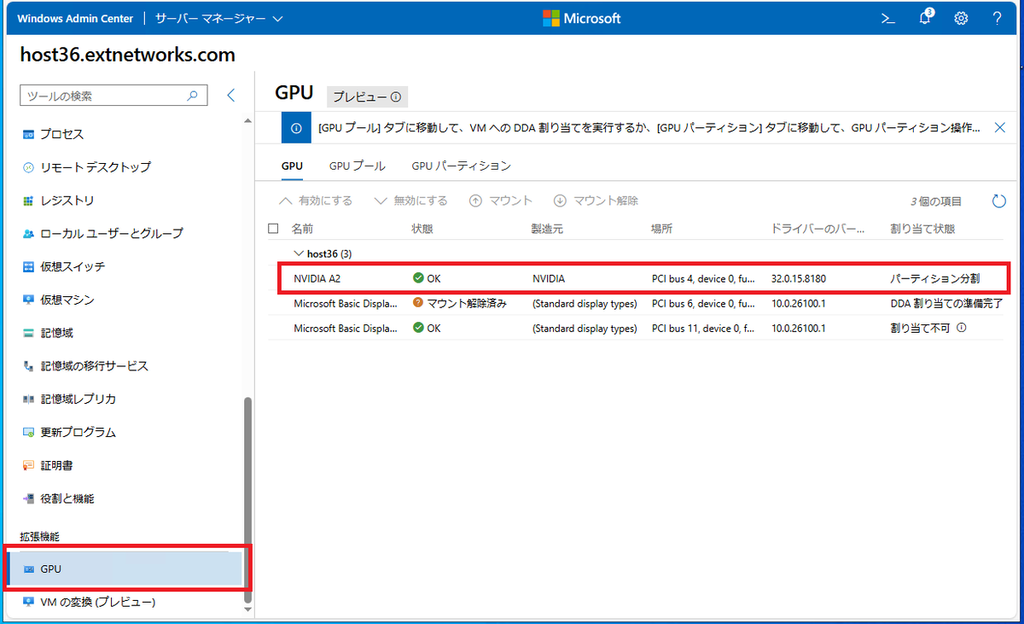The width and height of the screenshot is (1024, 624).
Task: Click the 無効にする button
Action: click(411, 201)
